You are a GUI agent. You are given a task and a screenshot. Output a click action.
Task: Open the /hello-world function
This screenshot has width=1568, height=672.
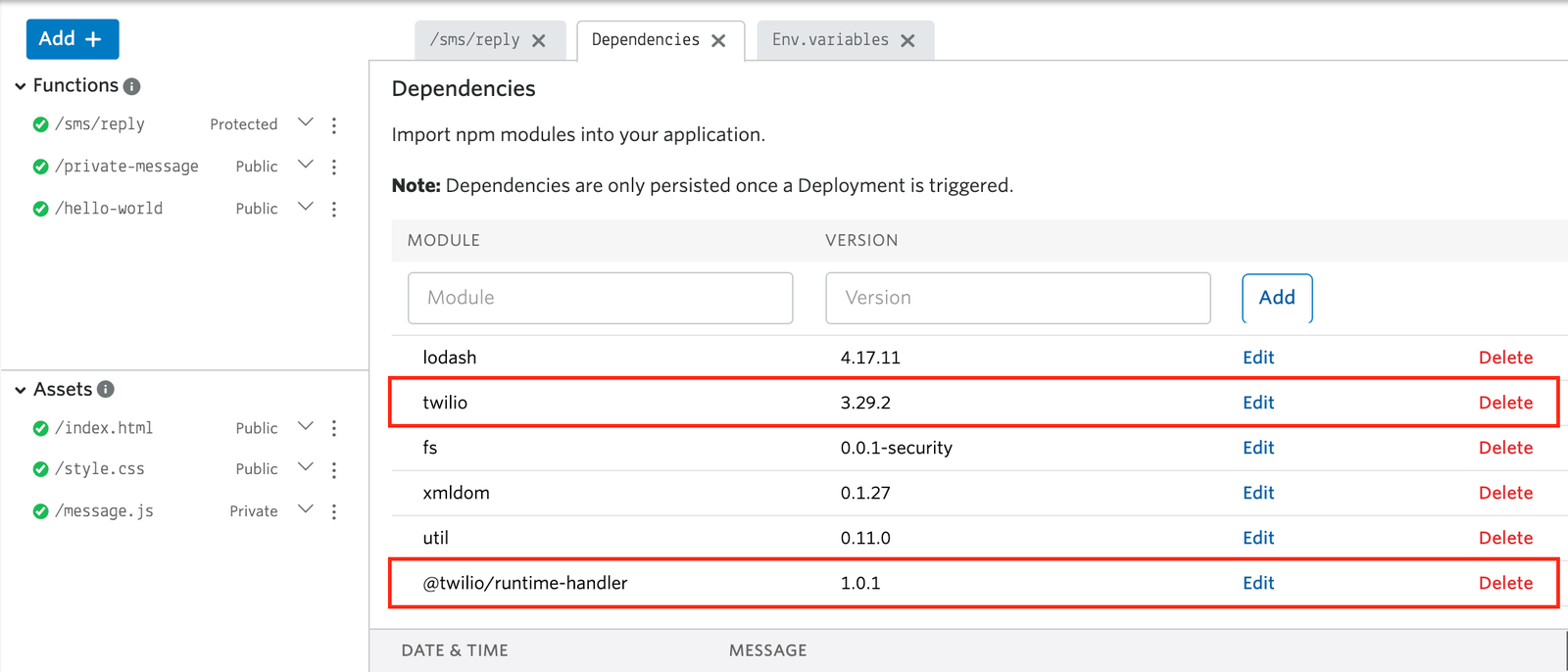click(x=109, y=209)
